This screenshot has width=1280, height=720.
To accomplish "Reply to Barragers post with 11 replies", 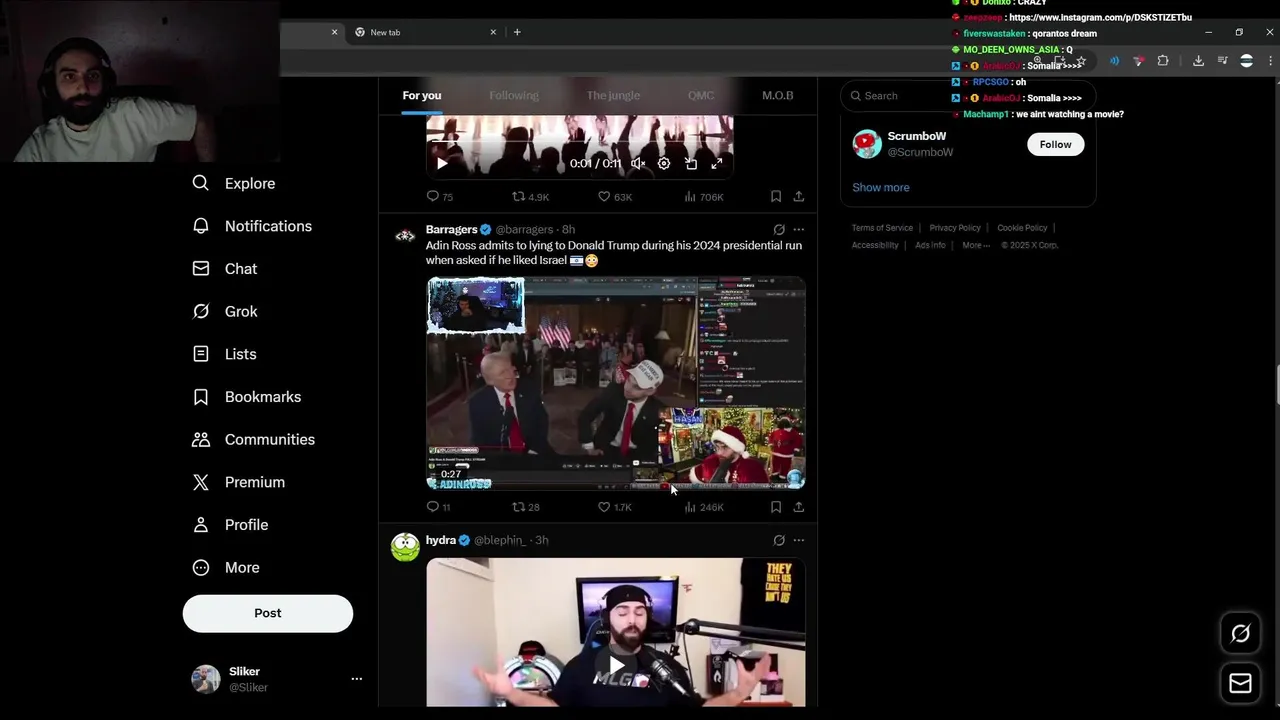I will (x=439, y=507).
